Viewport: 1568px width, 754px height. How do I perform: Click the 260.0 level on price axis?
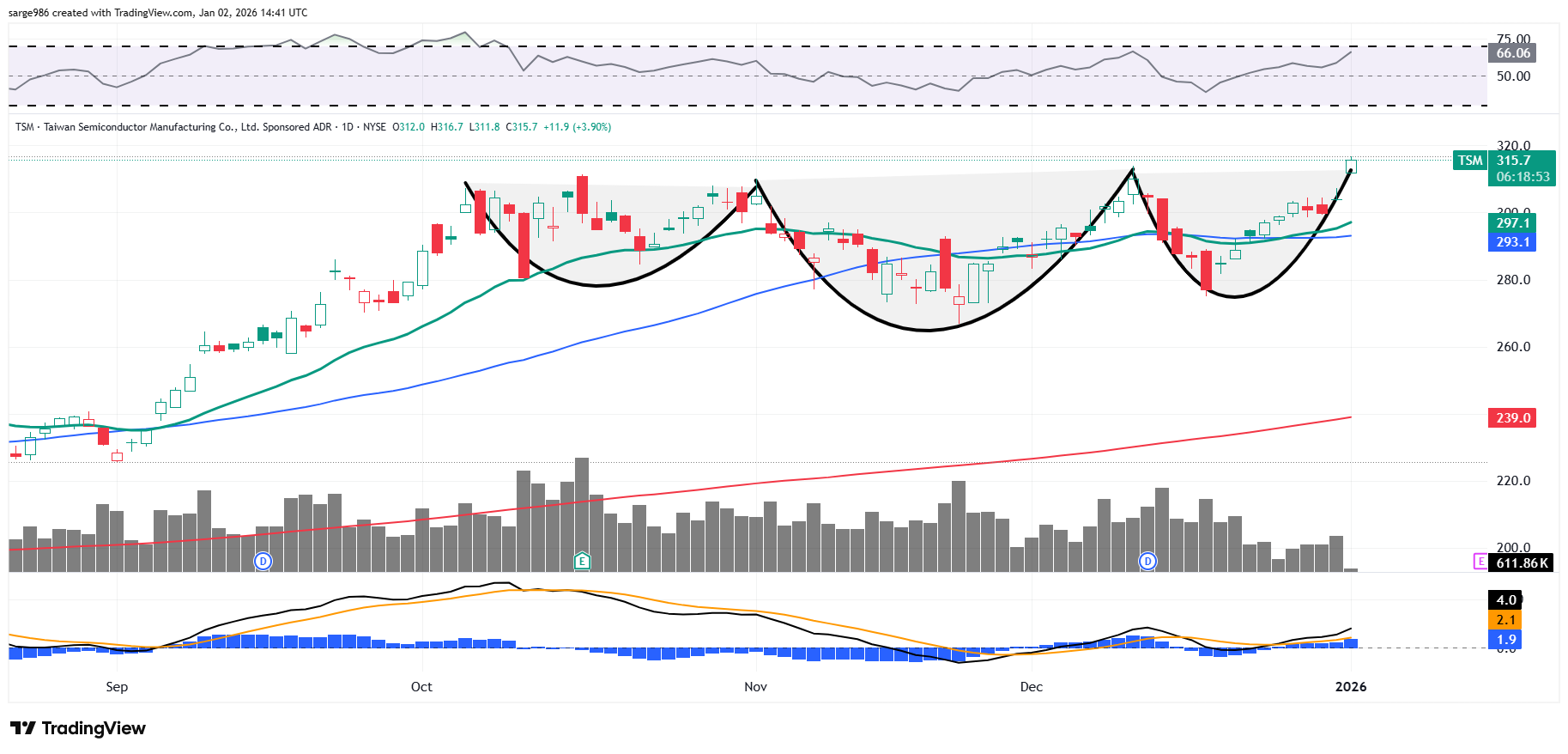click(1513, 347)
